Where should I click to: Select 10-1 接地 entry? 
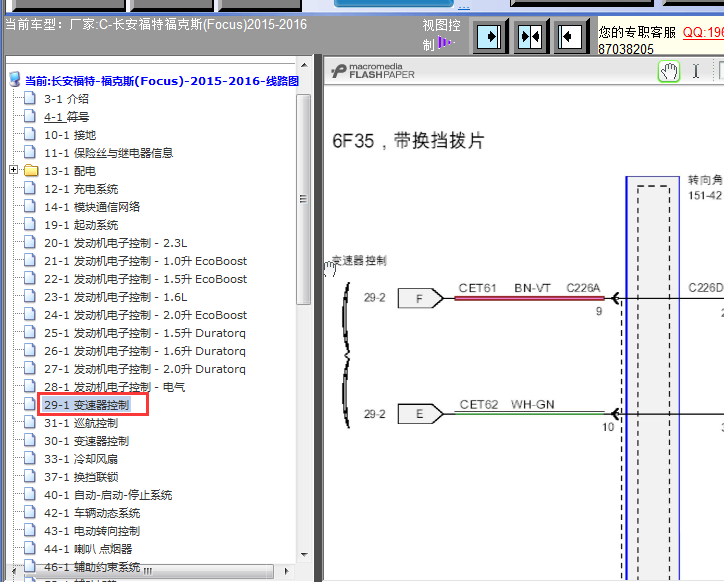click(70, 135)
